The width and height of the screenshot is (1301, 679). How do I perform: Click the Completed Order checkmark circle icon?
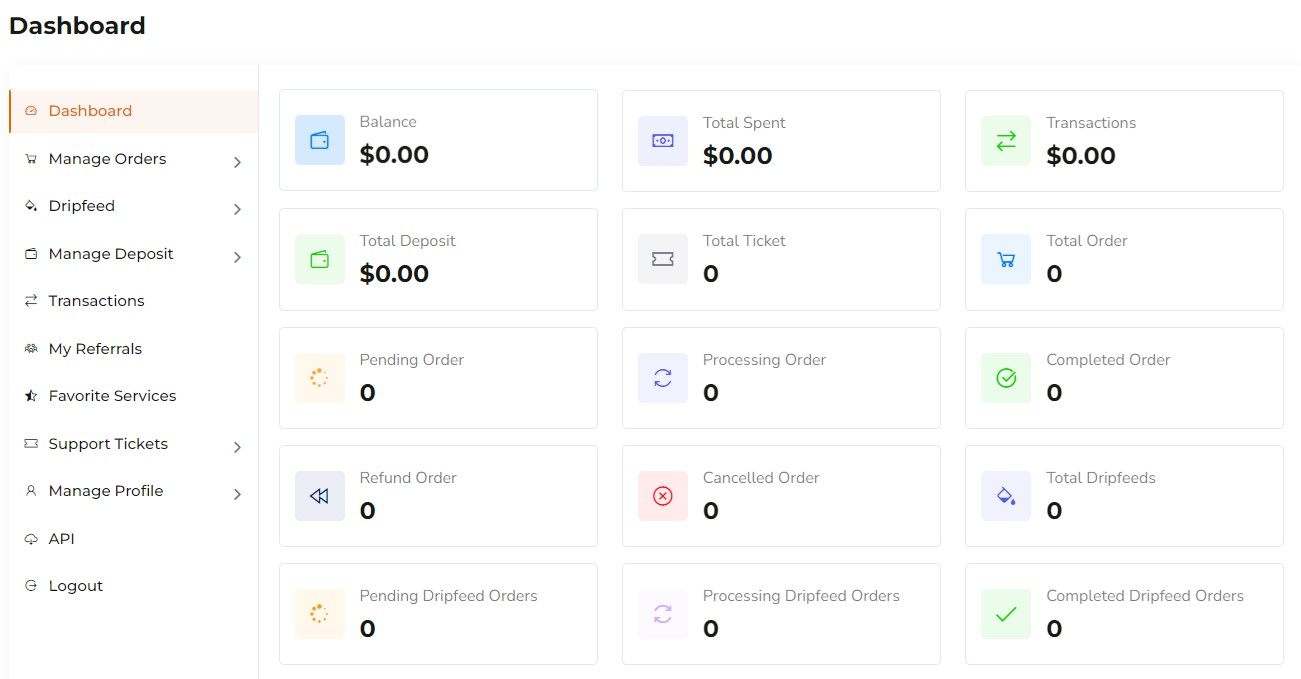tap(1006, 378)
